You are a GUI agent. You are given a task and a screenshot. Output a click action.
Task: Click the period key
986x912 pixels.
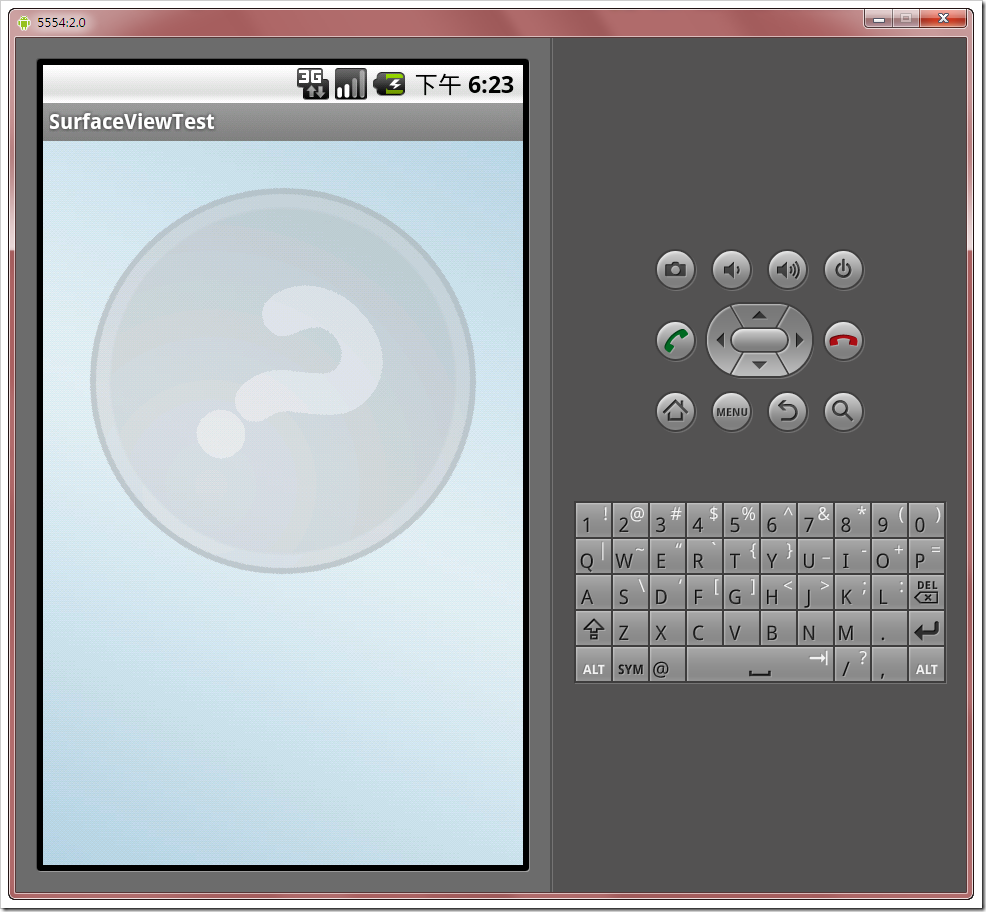click(889, 629)
